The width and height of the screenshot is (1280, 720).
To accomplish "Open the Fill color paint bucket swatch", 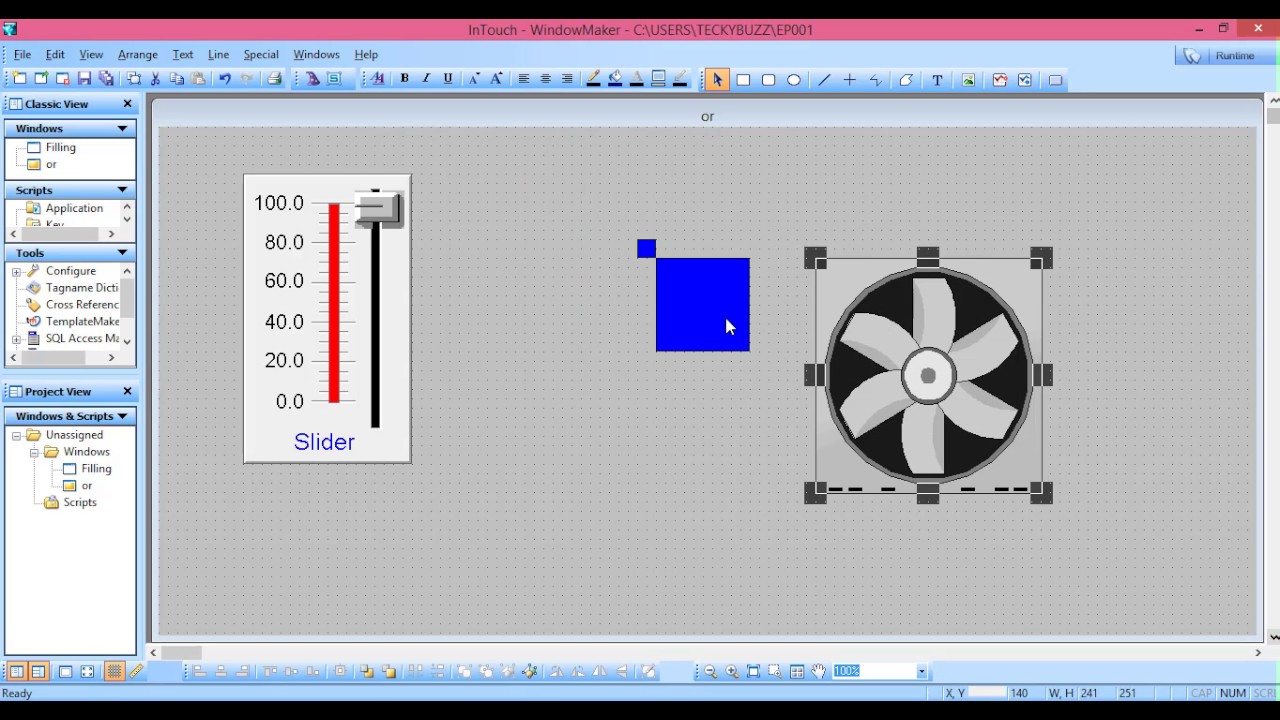I will pos(615,79).
